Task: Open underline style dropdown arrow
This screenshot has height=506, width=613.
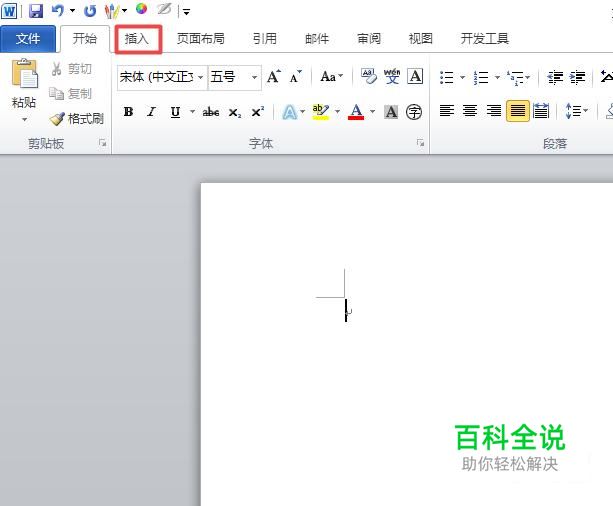Action: (192, 112)
